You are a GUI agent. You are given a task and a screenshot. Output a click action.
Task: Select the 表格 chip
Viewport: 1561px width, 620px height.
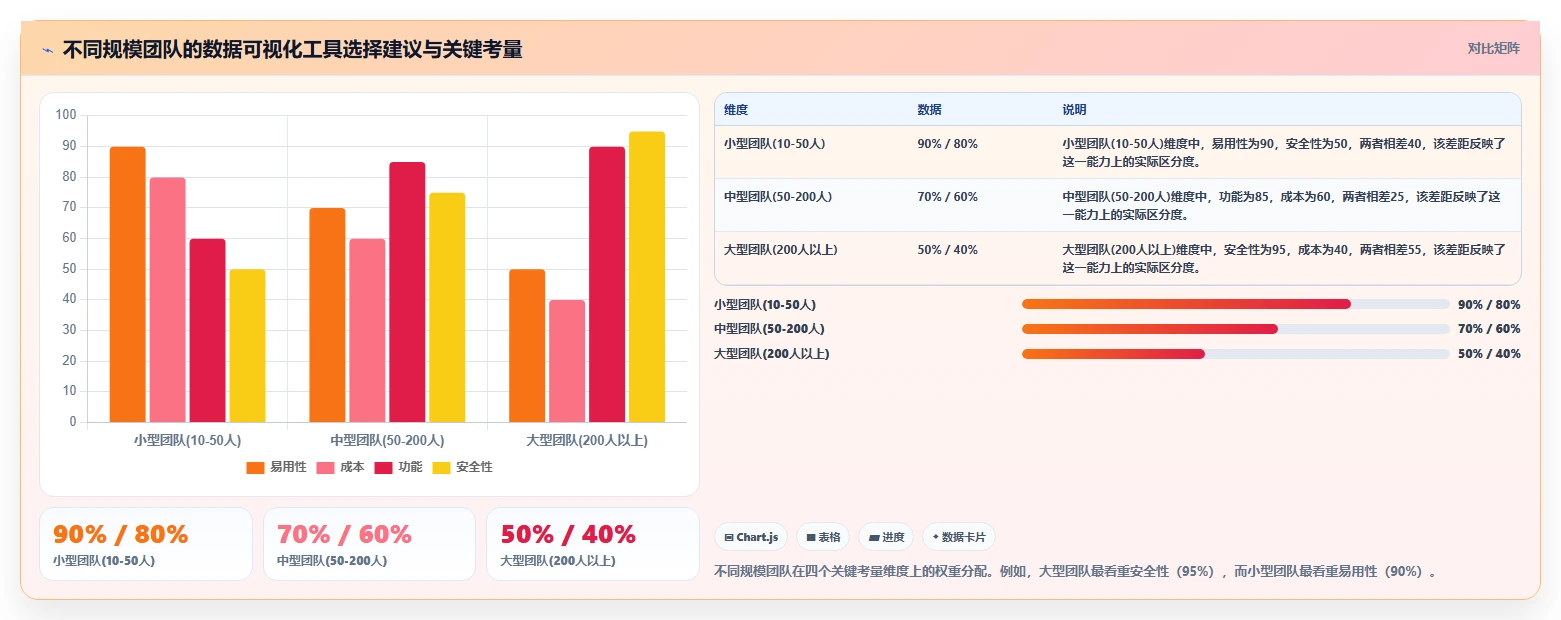pyautogui.click(x=823, y=537)
